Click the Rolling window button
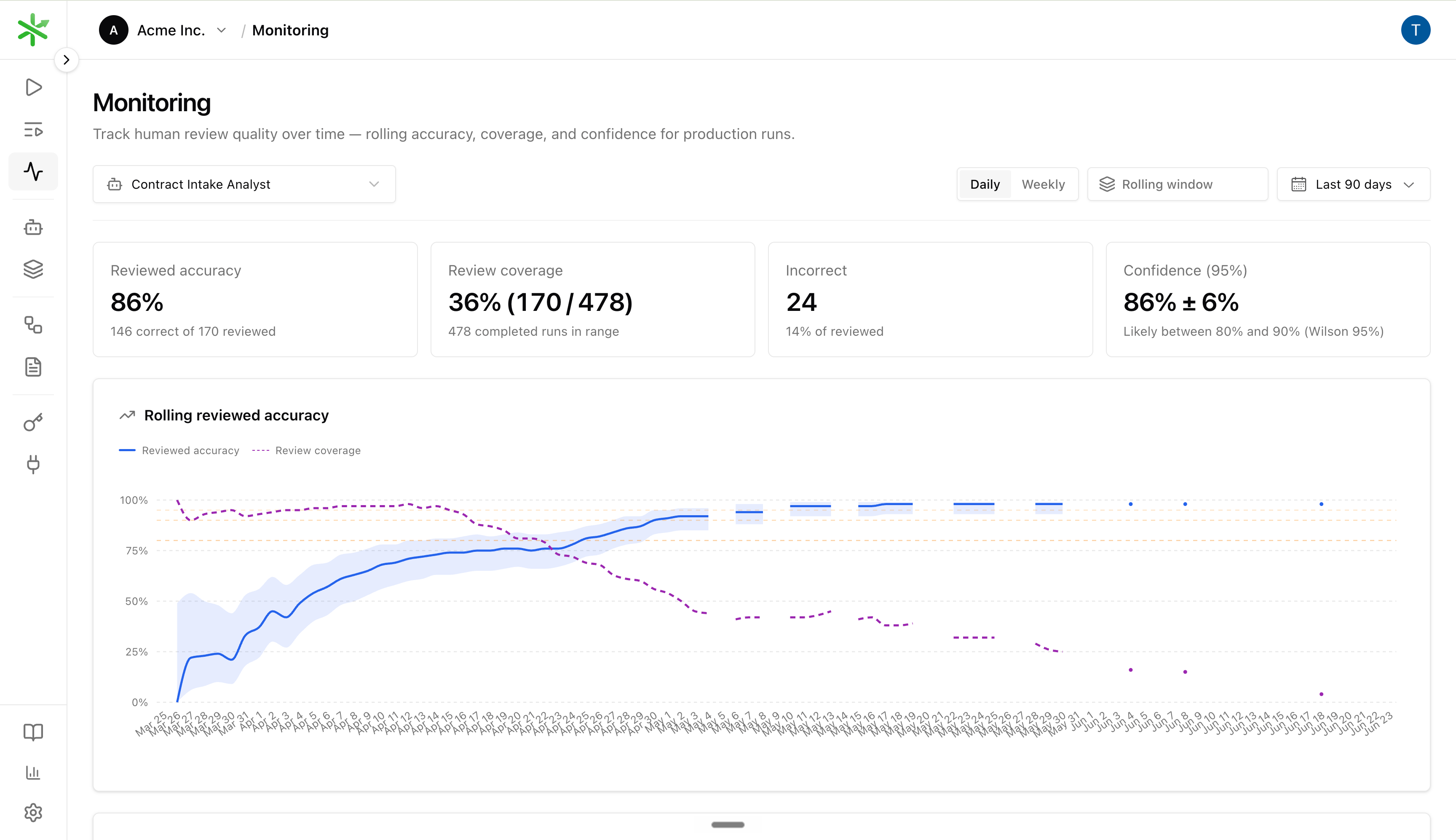This screenshot has width=1456, height=840. 1178,184
